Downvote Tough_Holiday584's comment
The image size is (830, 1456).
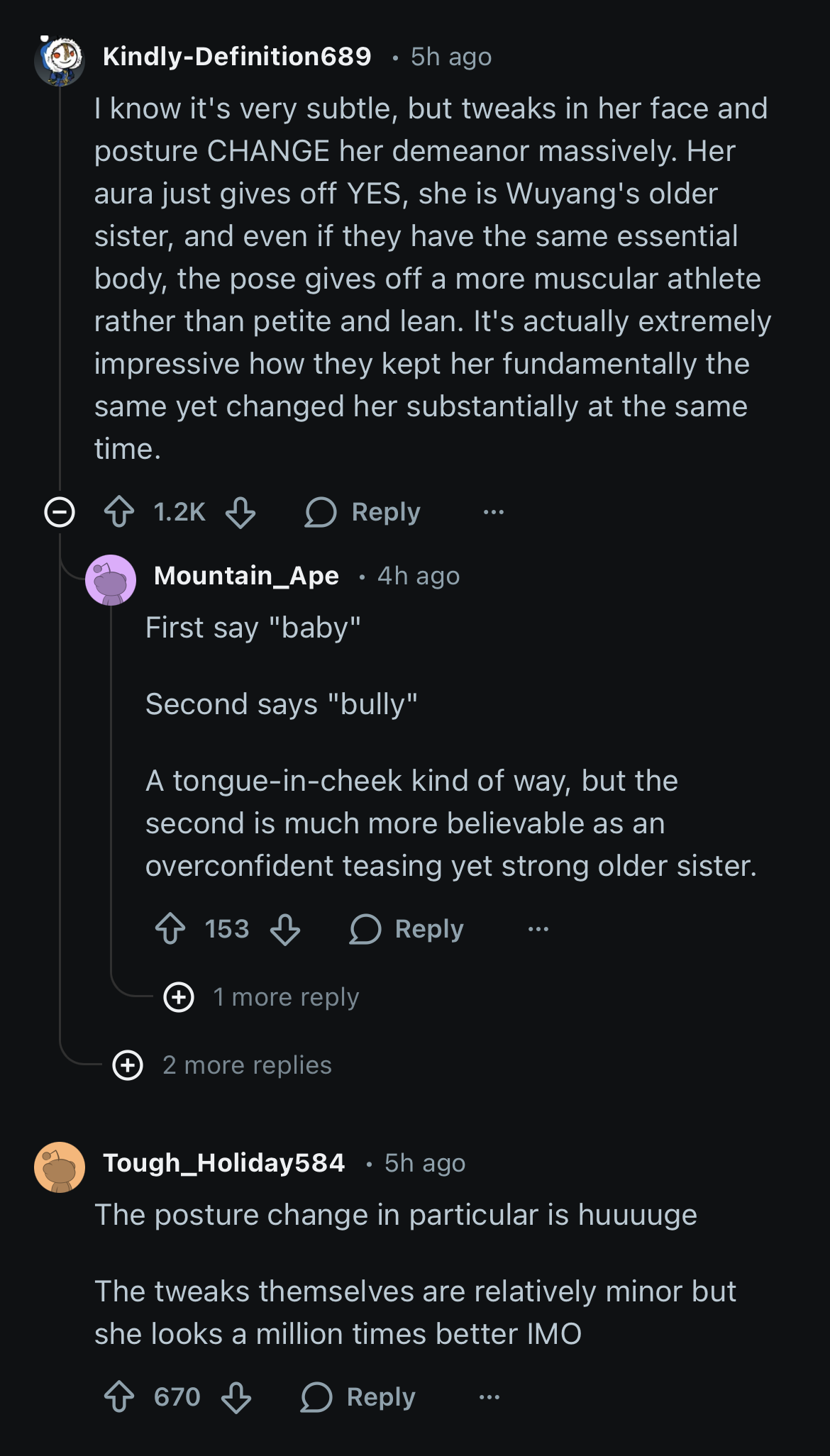(x=236, y=1397)
